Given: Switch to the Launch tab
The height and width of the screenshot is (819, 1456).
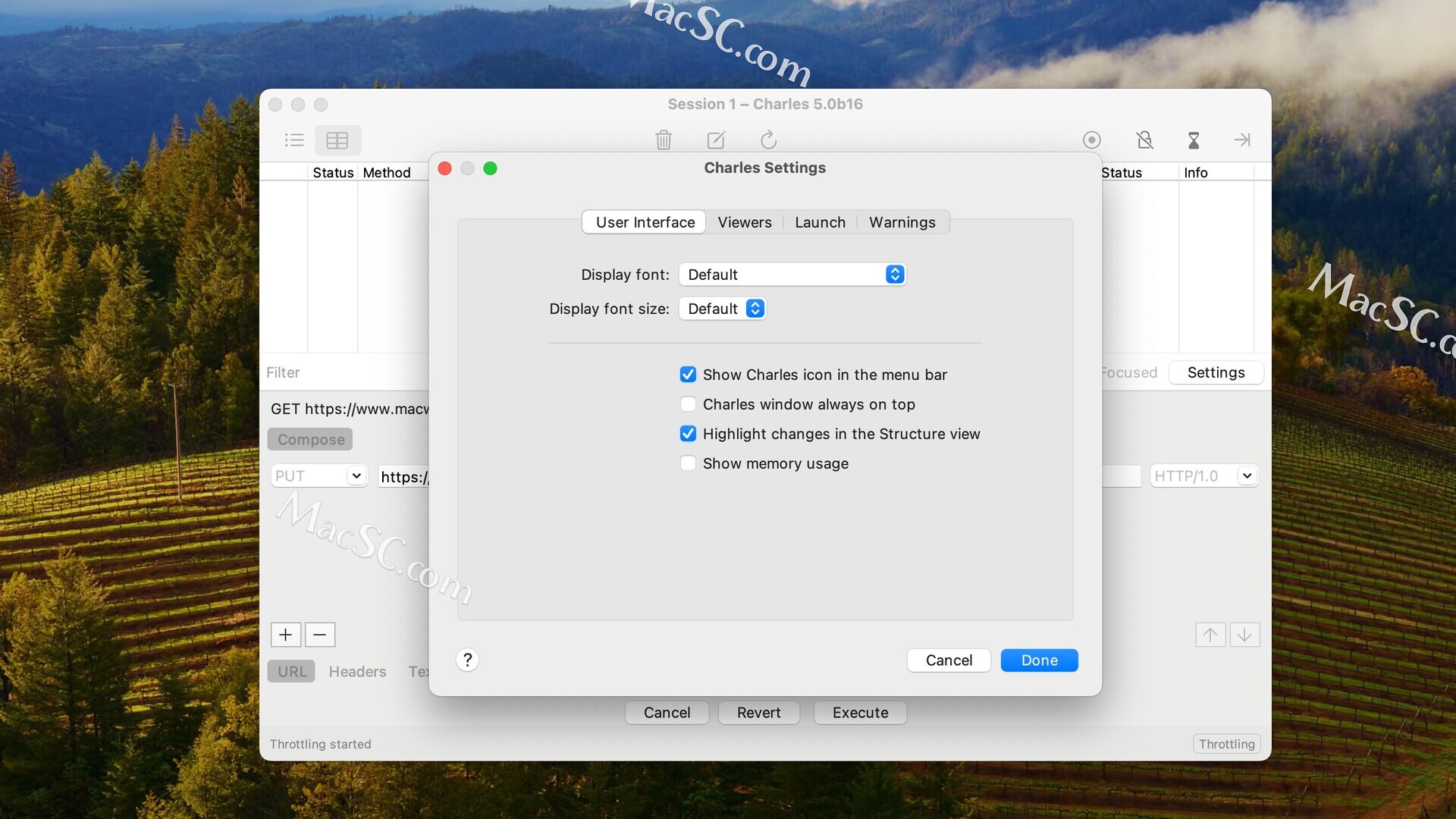Looking at the screenshot, I should (x=820, y=222).
